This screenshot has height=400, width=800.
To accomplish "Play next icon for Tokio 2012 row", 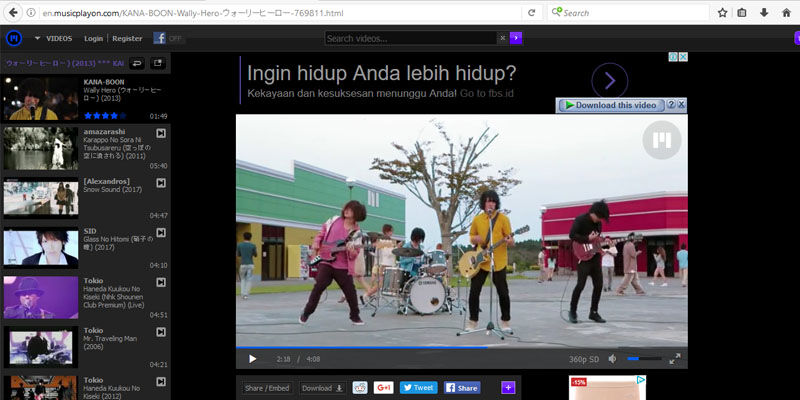I will click(x=161, y=382).
